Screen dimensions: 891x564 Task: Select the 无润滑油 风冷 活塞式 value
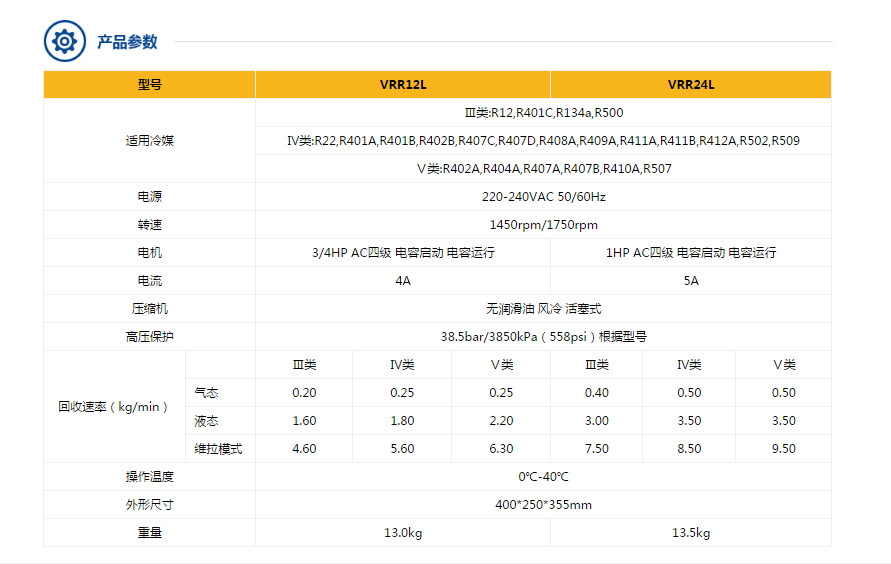click(544, 309)
